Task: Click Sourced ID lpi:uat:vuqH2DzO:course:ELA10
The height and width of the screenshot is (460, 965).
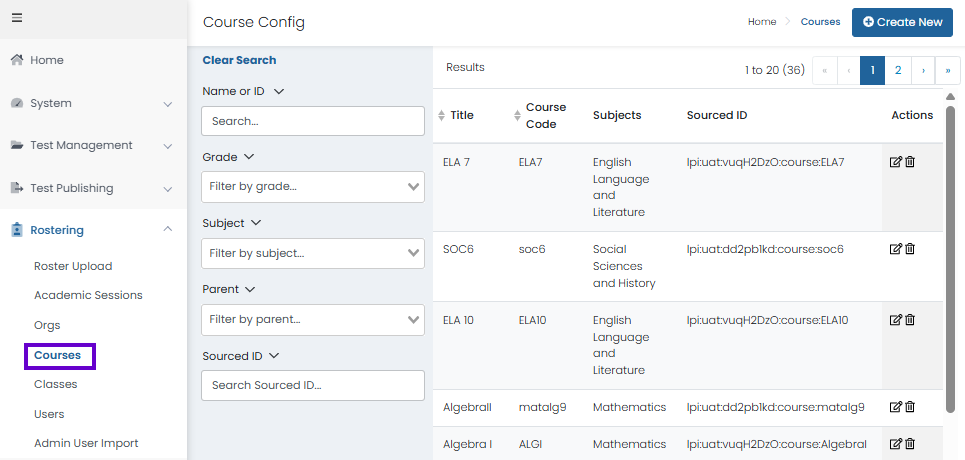Action: point(767,320)
